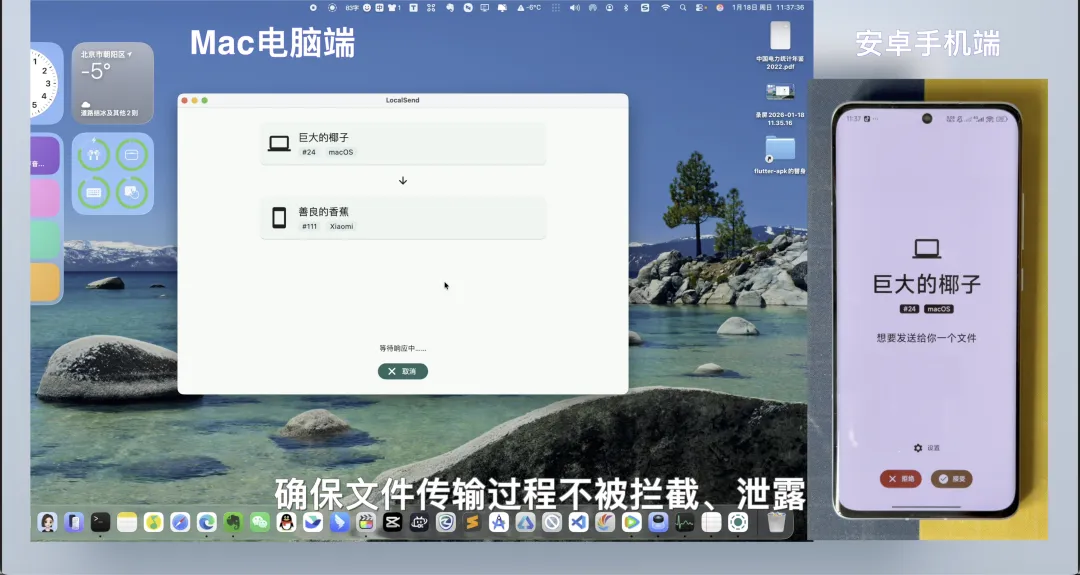Open QQ penguin icon in Dock
Image resolution: width=1080 pixels, height=575 pixels.
pyautogui.click(x=287, y=523)
